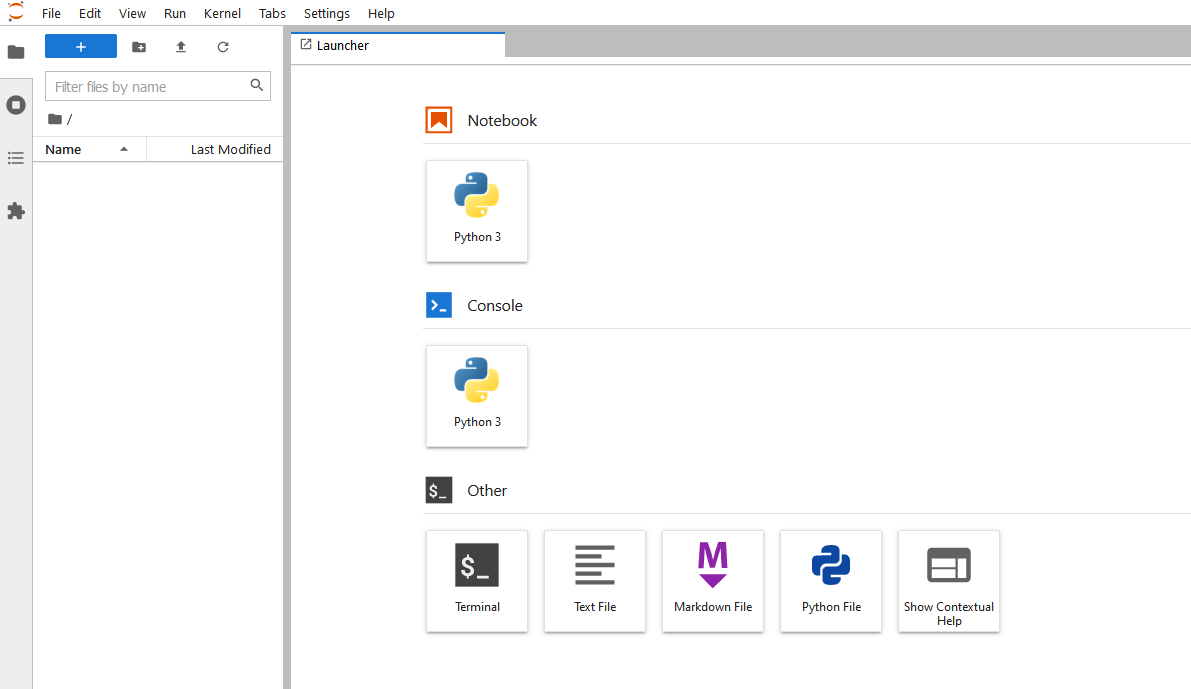
Task: Open the File menu
Action: click(51, 14)
